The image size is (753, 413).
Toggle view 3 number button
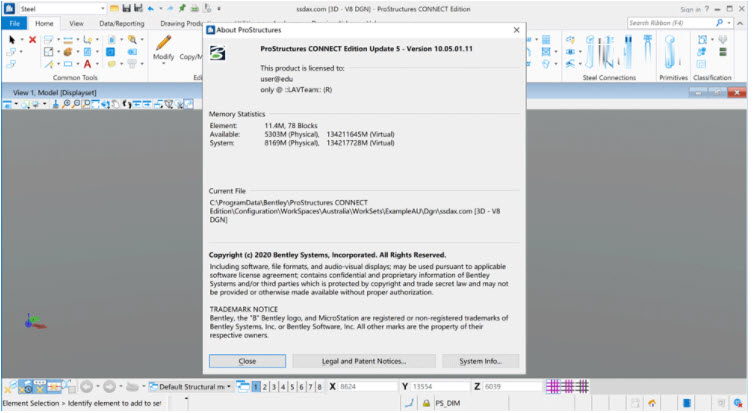pyautogui.click(x=274, y=387)
